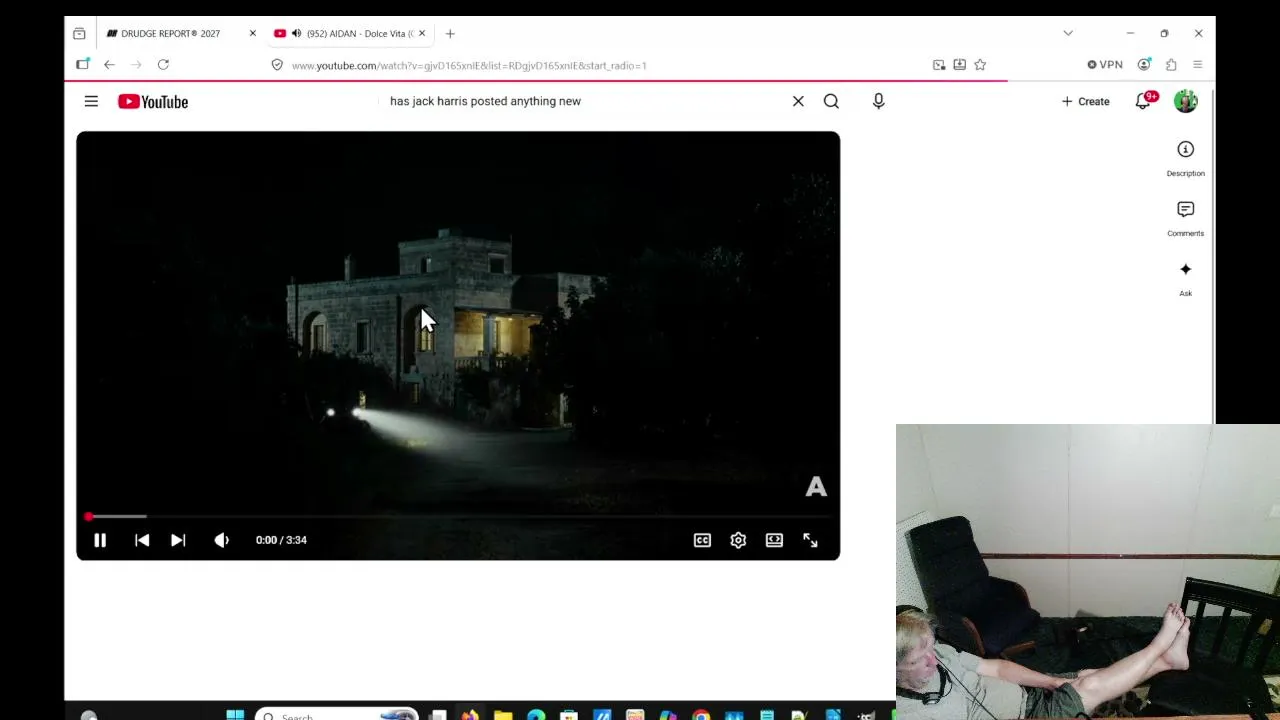Close the AIDAN - Dolce Vita tab

tap(422, 33)
